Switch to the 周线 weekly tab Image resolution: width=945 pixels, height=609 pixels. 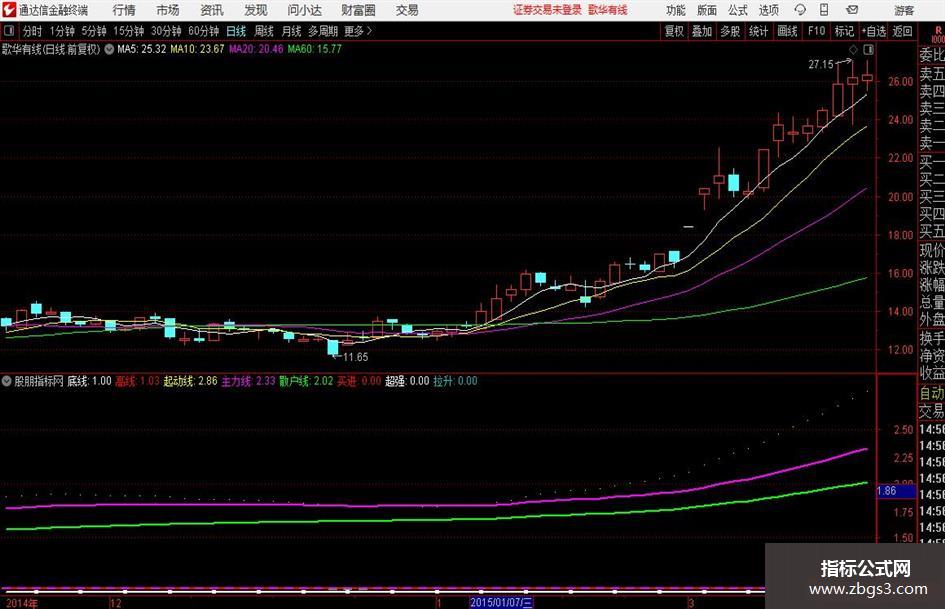pos(264,31)
